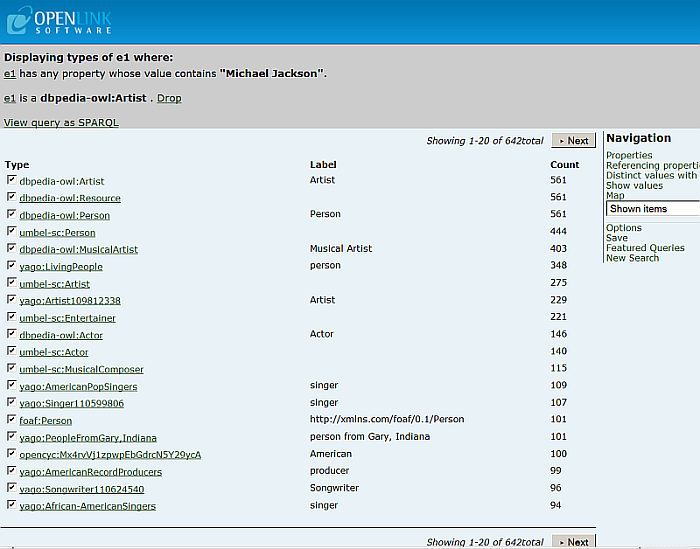Open yago:Artist109812338 link

coord(70,301)
